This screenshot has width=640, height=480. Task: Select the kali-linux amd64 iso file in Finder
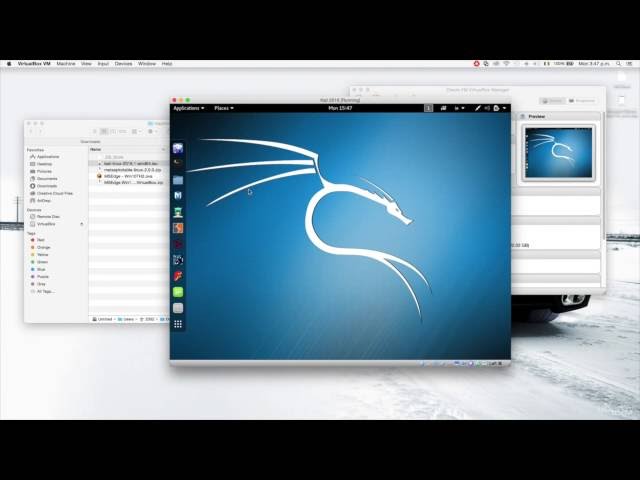pos(129,163)
